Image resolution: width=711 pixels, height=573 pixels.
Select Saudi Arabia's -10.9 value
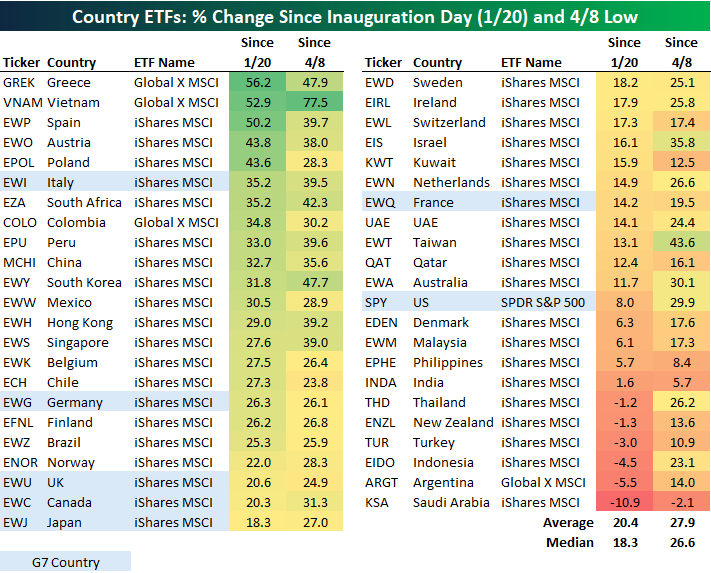coord(624,503)
